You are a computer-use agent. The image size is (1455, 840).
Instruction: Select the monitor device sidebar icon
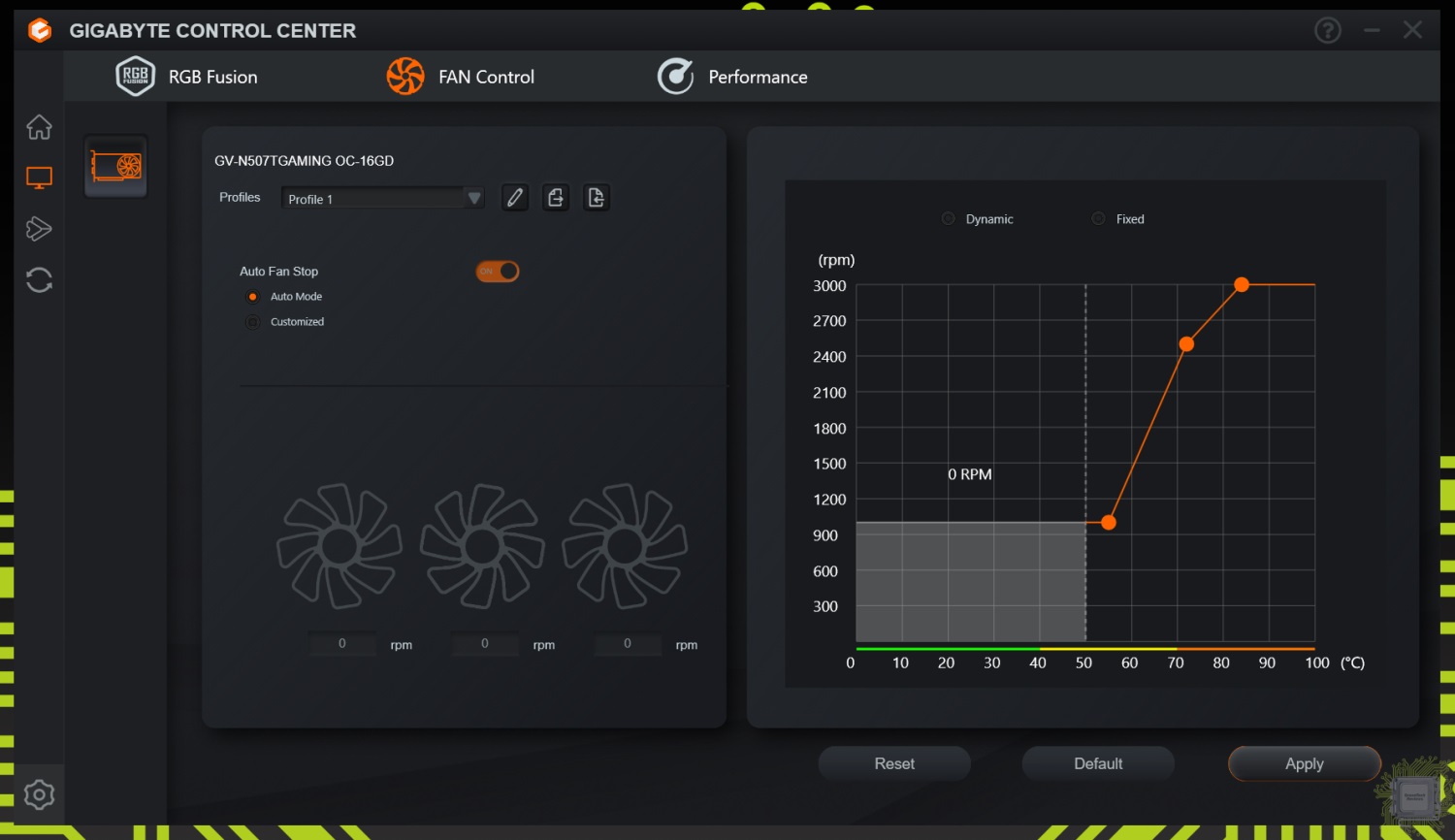click(39, 178)
